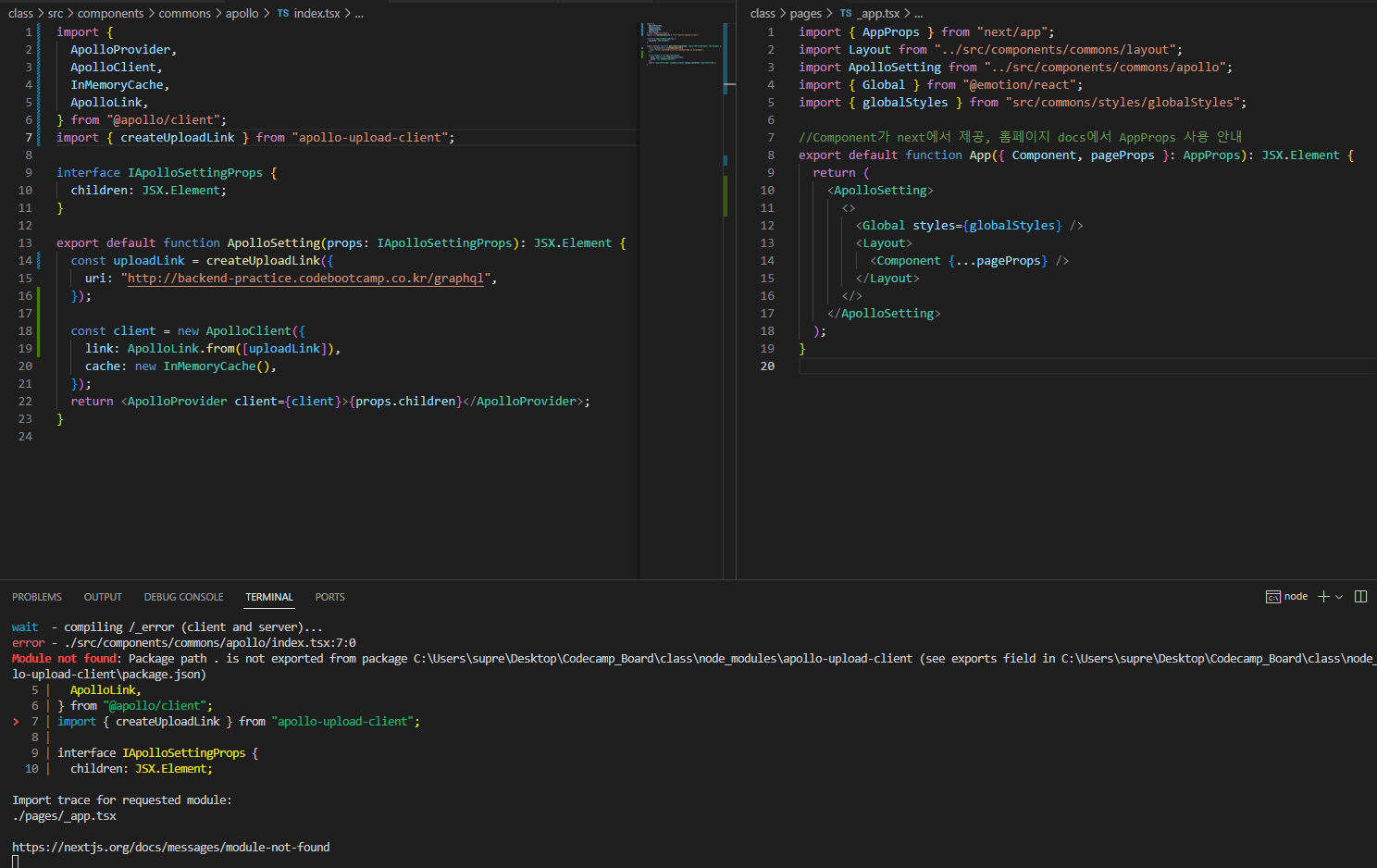Click 'apollo' breadcrumb segment
The height and width of the screenshot is (868, 1377).
coord(242,14)
